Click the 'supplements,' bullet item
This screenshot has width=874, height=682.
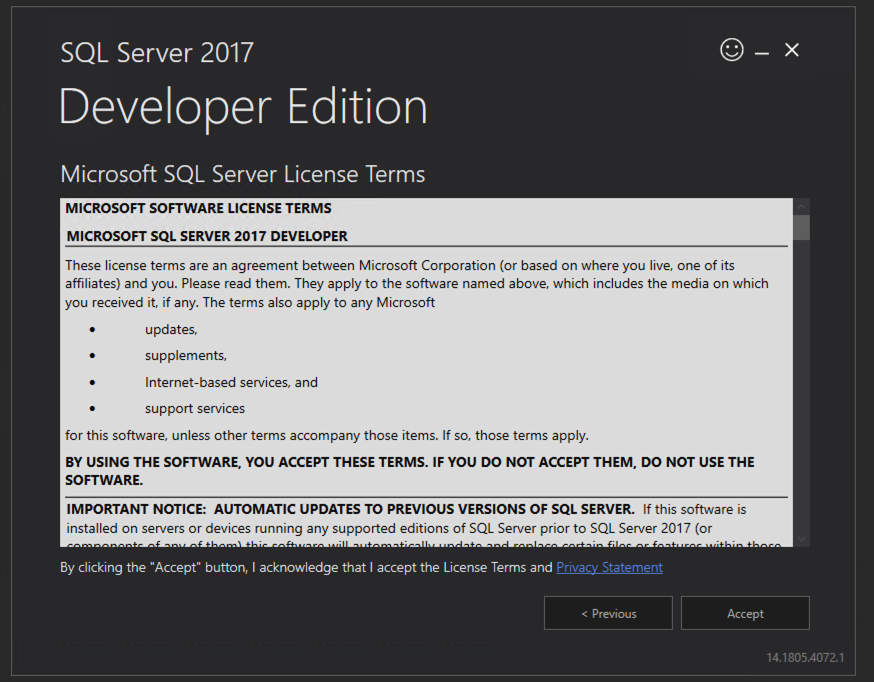click(186, 355)
